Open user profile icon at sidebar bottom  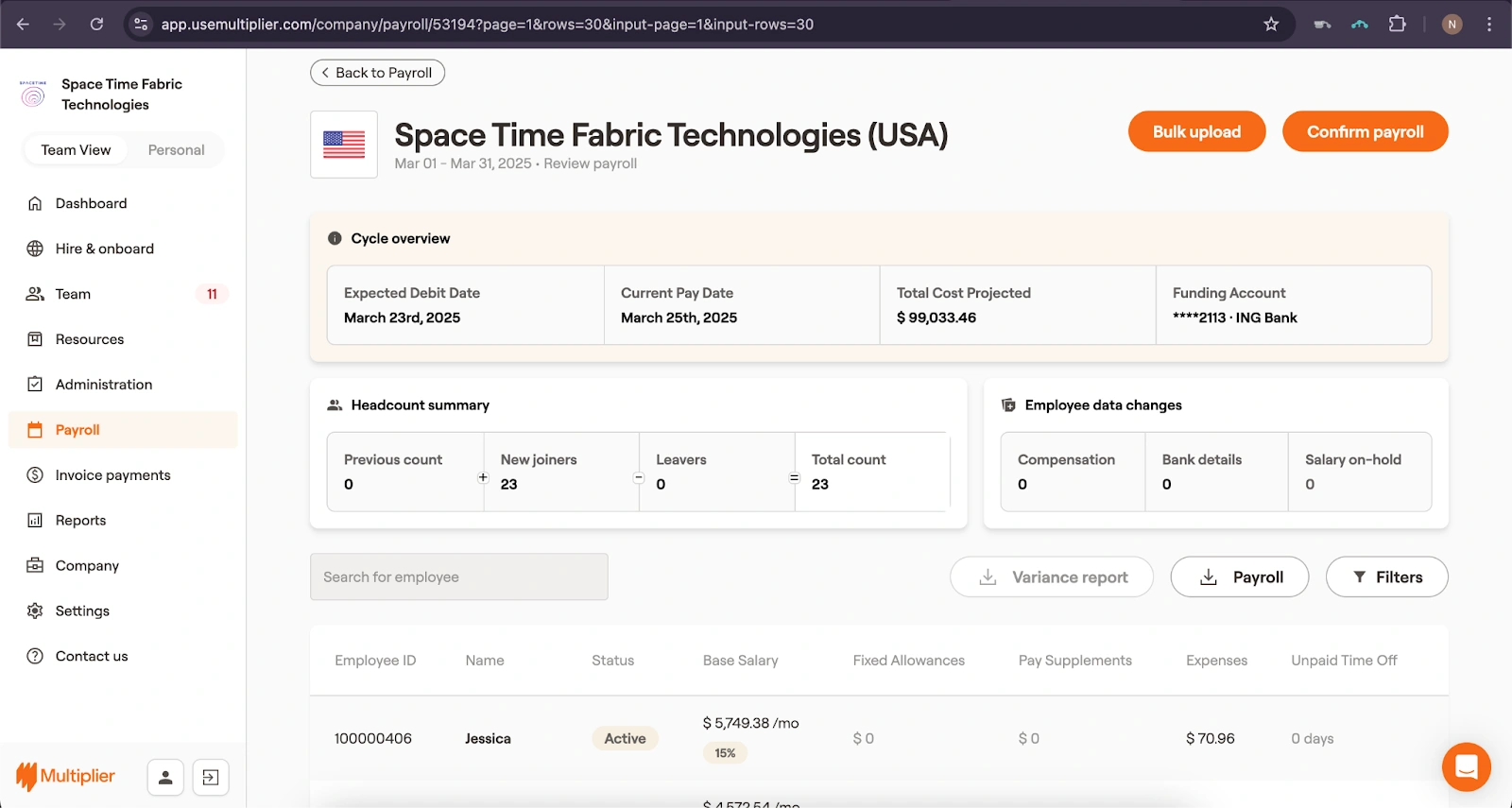165,778
